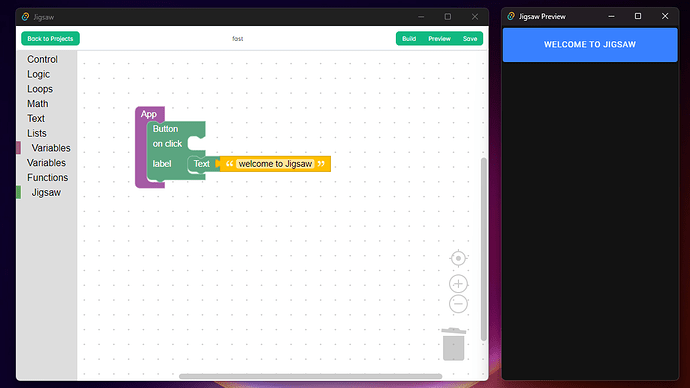Minimize the Jigsaw Preview window
690x388 pixels.
pyautogui.click(x=611, y=16)
